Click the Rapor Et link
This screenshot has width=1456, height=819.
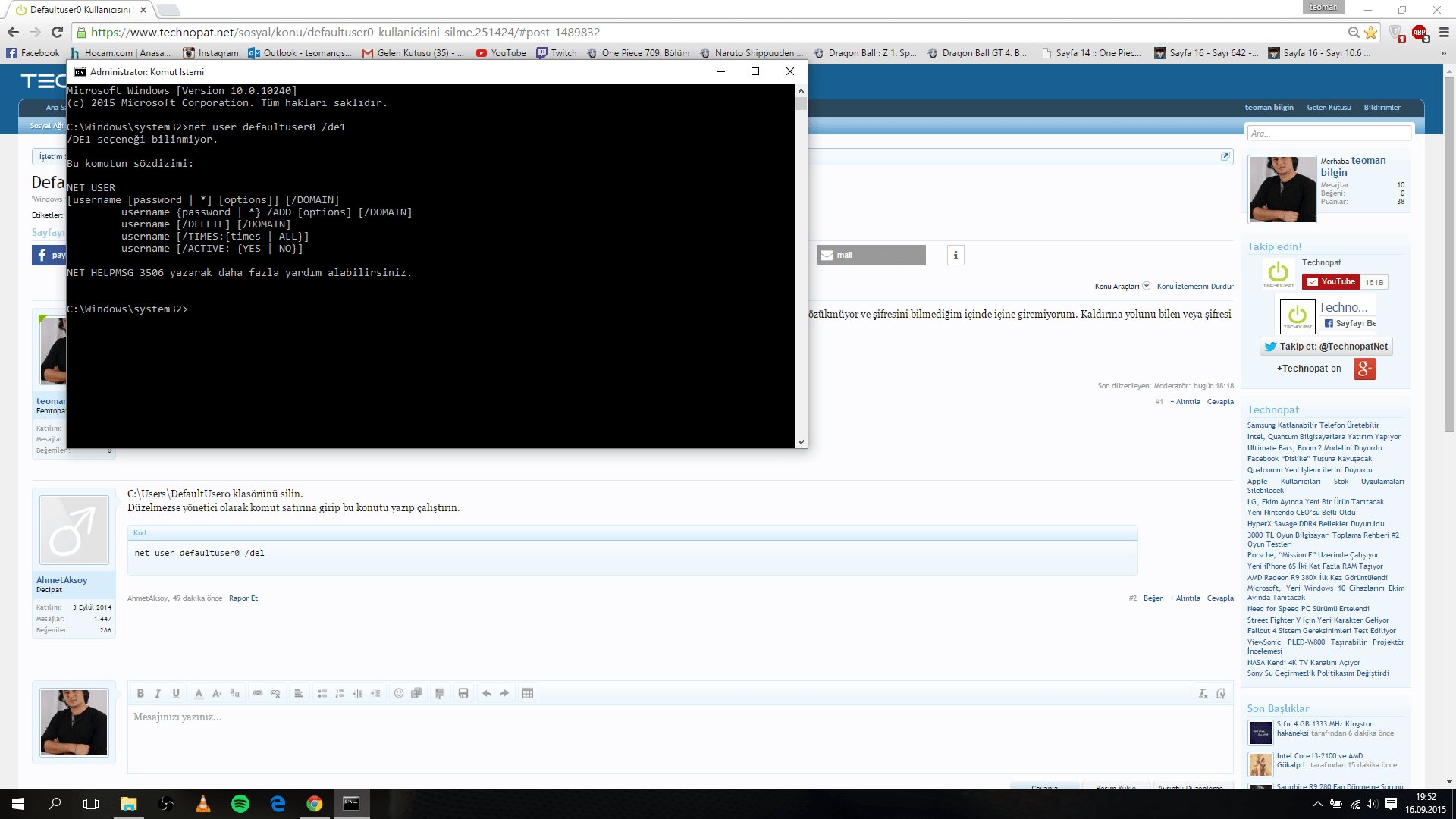click(243, 598)
